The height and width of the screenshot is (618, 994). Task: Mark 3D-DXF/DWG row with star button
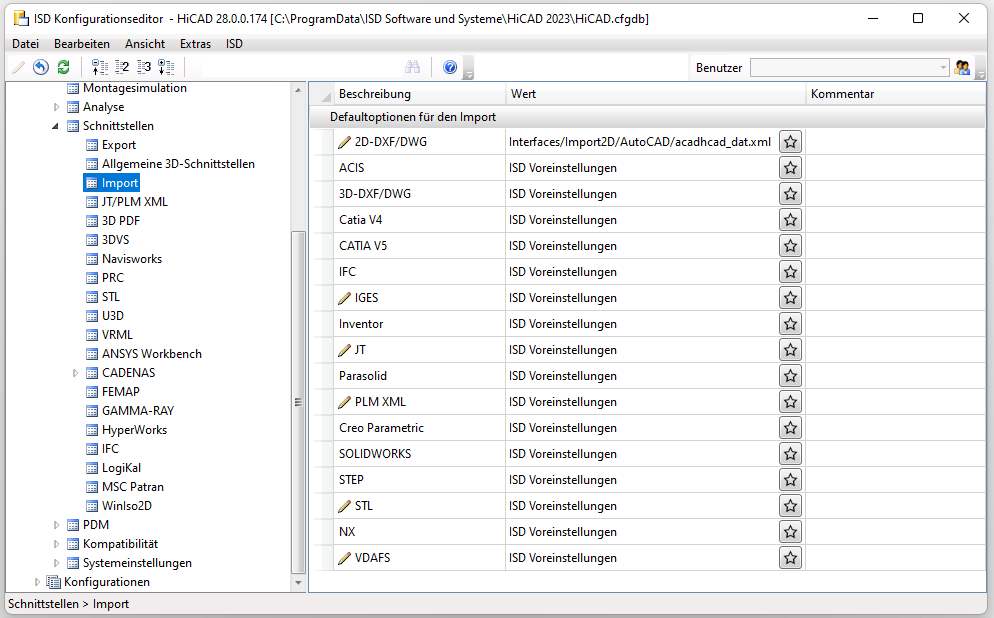(791, 194)
